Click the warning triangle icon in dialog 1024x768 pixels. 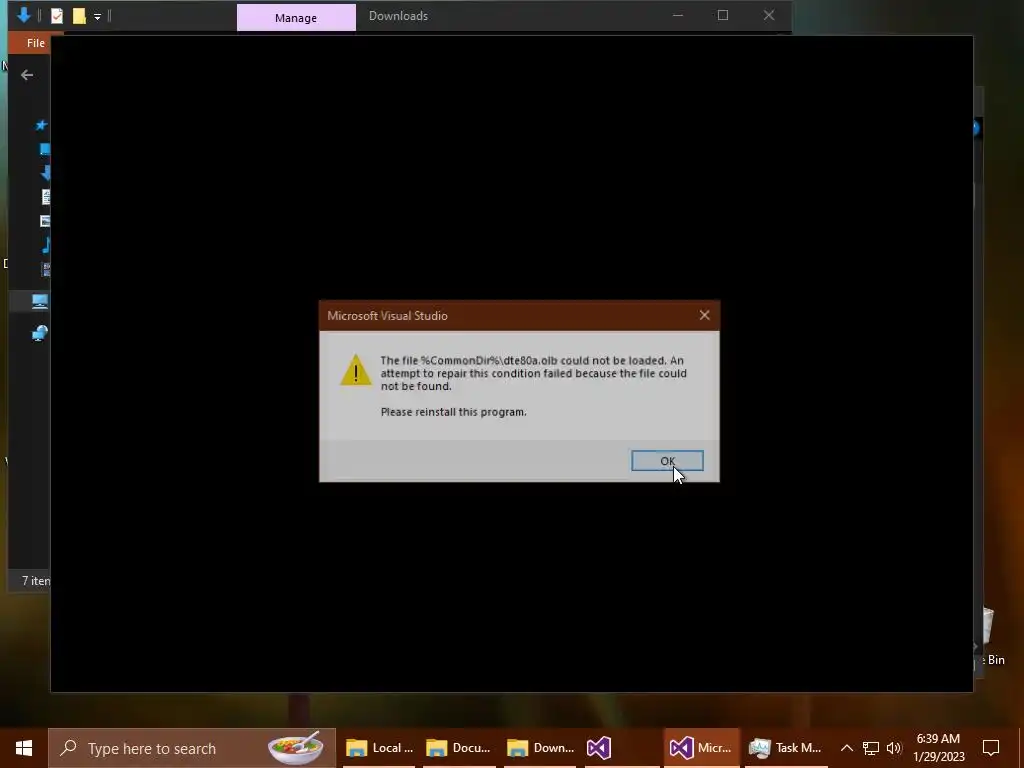click(x=356, y=370)
